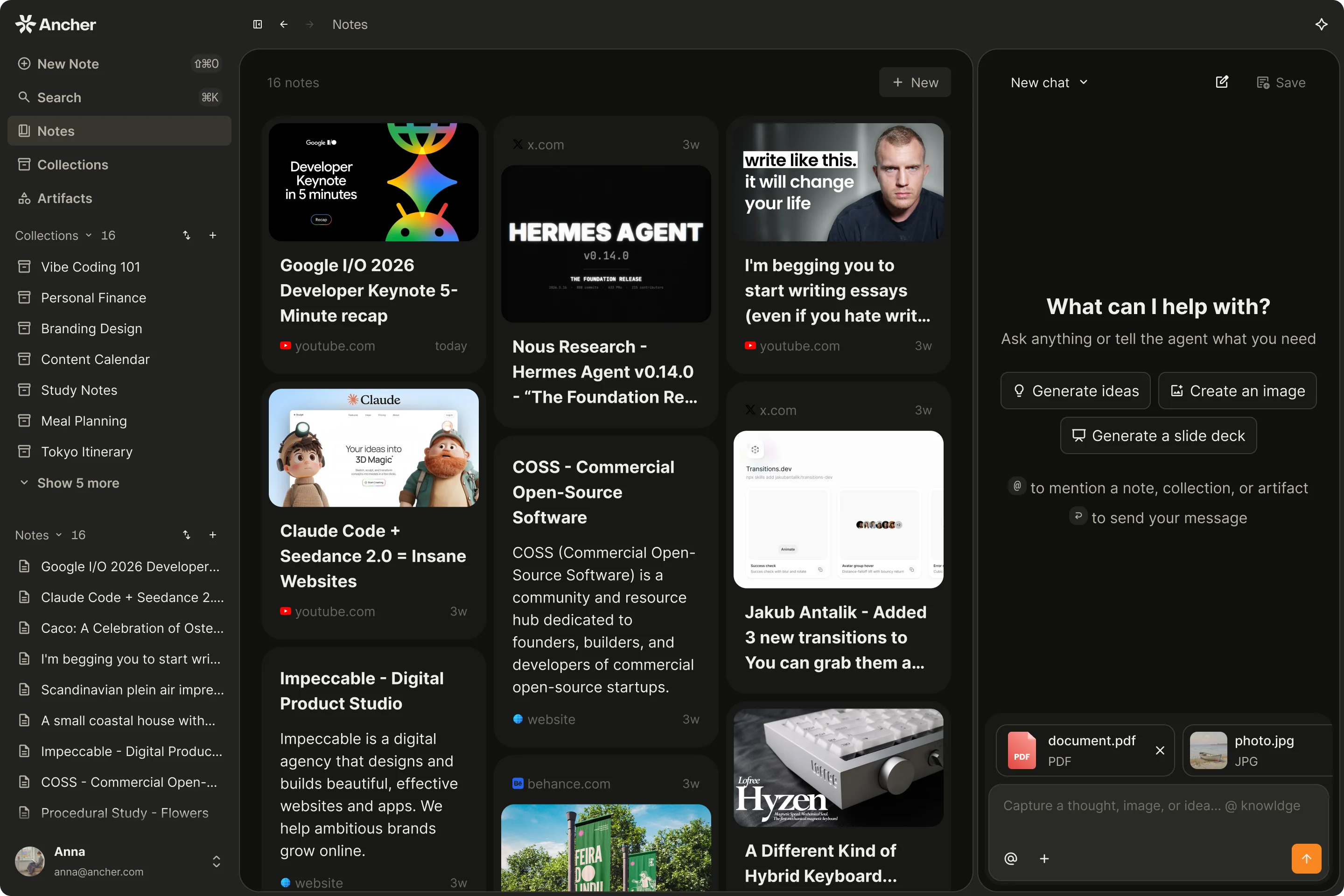Open Collections in the sidebar

tap(119, 165)
